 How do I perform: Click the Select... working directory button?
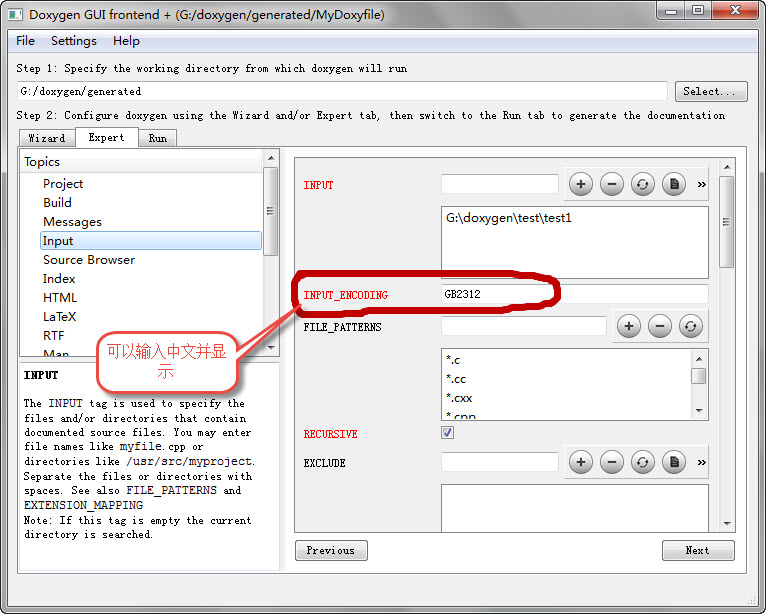pyautogui.click(x=711, y=91)
